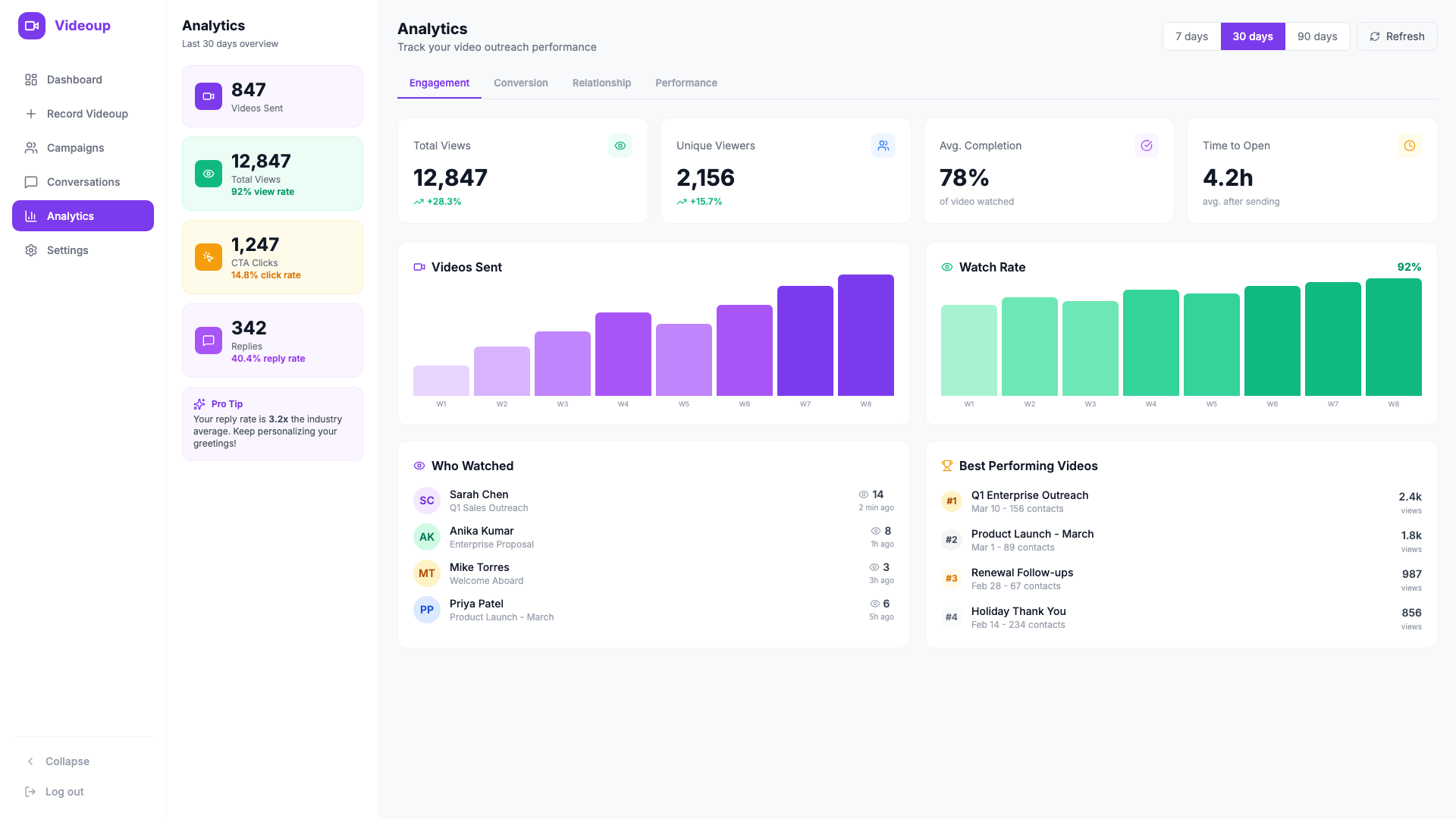Click the checkmark badge on Avg. Completion

pos(1146,145)
